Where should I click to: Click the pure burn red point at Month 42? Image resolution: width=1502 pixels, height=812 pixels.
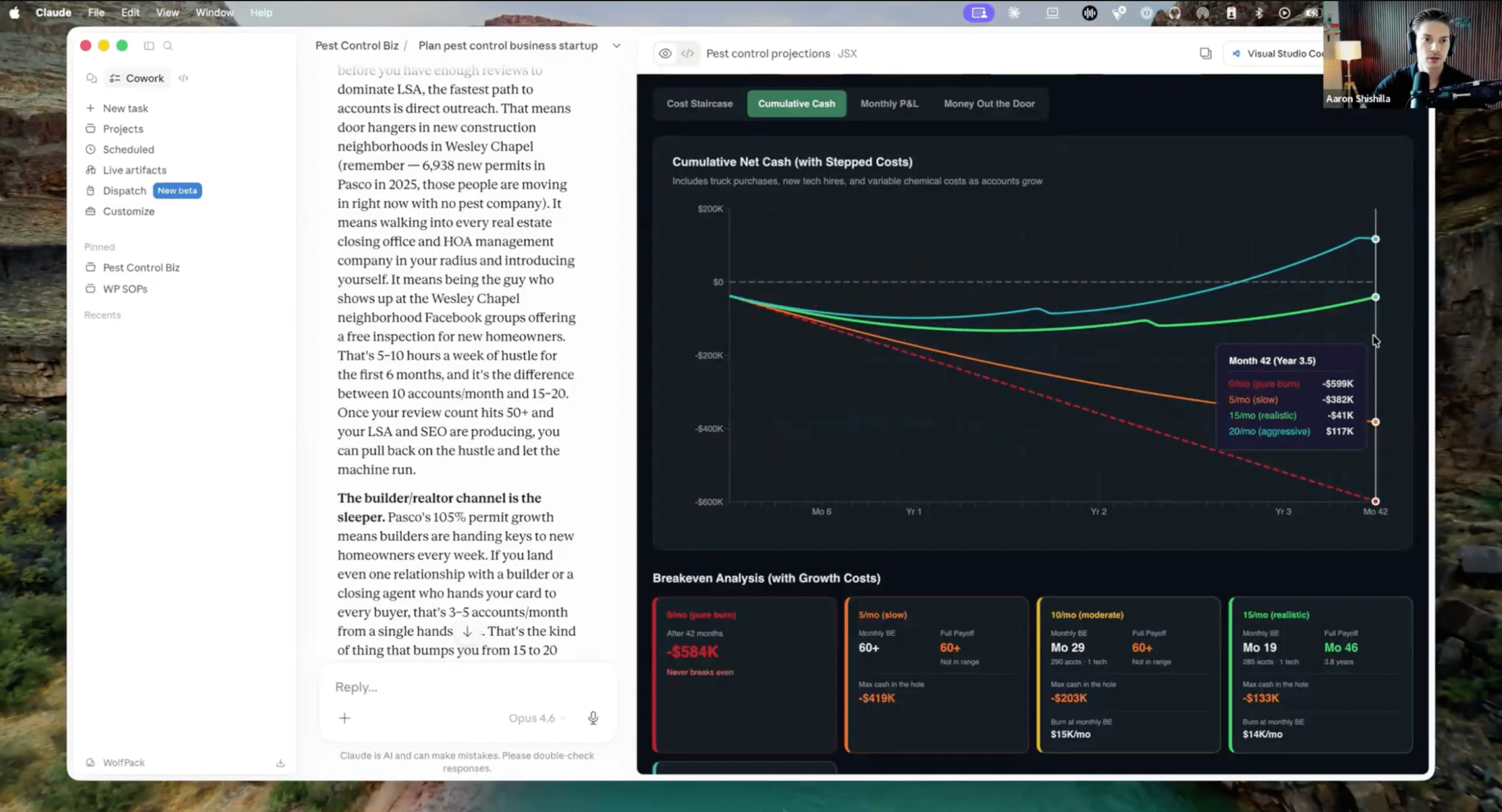point(1375,501)
